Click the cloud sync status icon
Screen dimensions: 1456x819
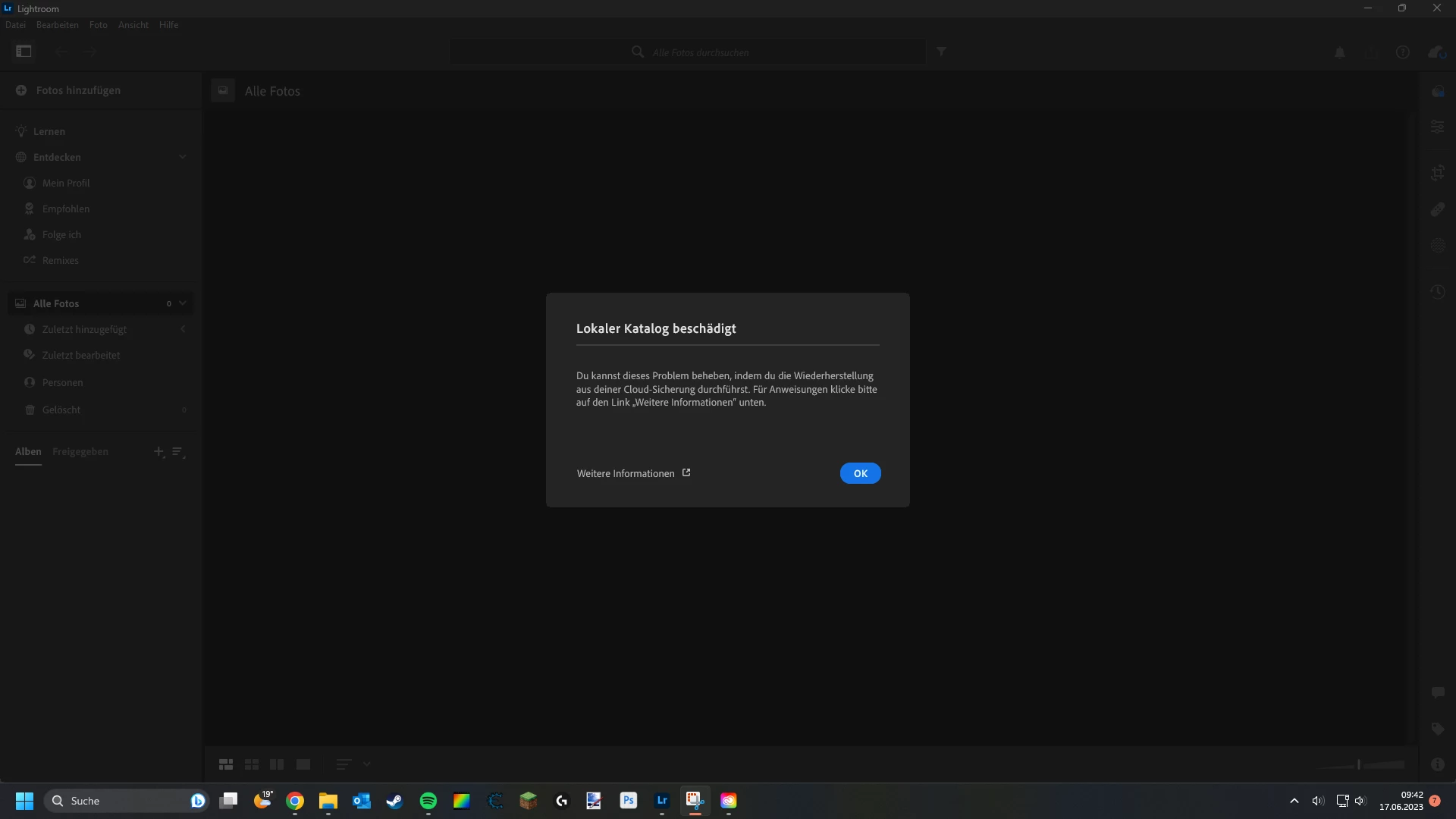(x=1436, y=52)
